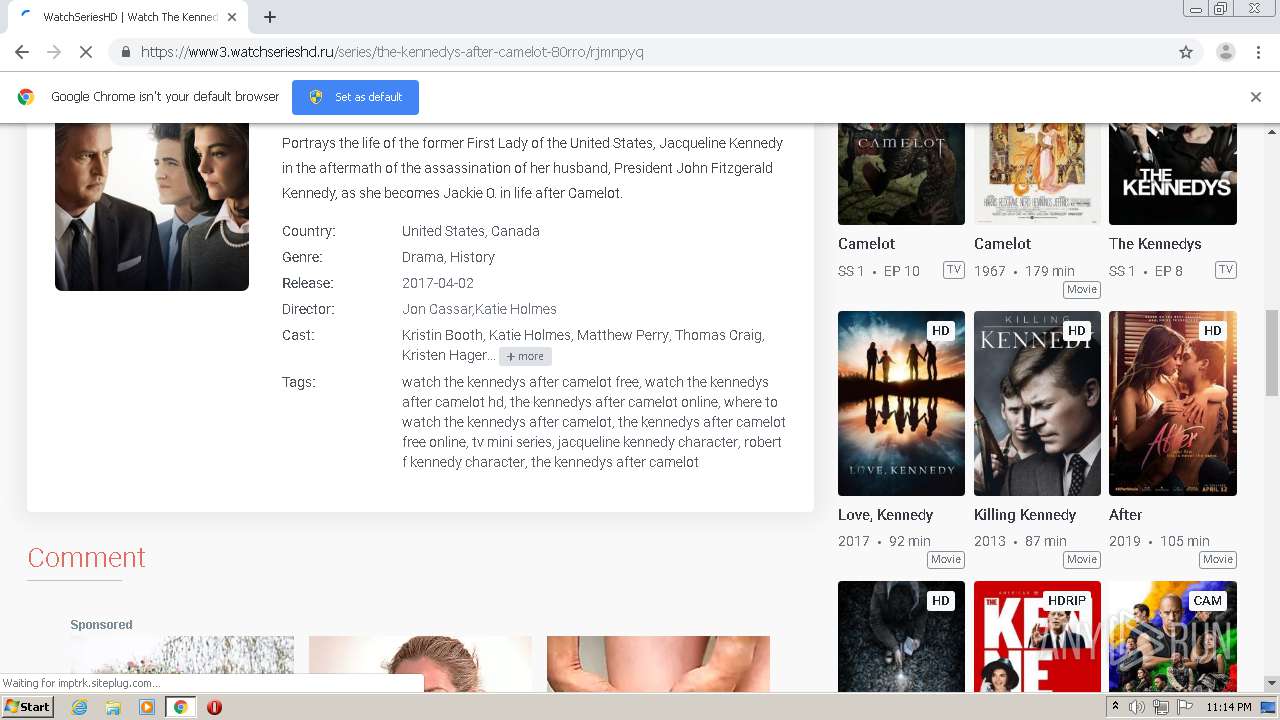The height and width of the screenshot is (720, 1280).
Task: Click TV tag under The Kennedys
Action: tap(1225, 270)
